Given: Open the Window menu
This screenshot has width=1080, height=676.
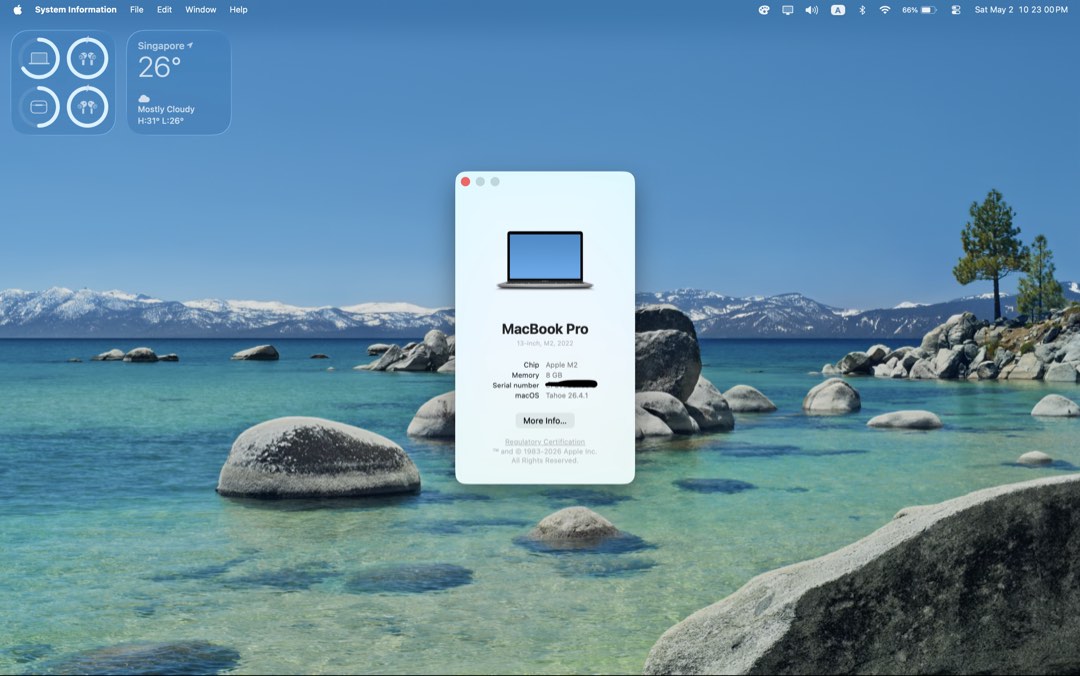Looking at the screenshot, I should [200, 10].
